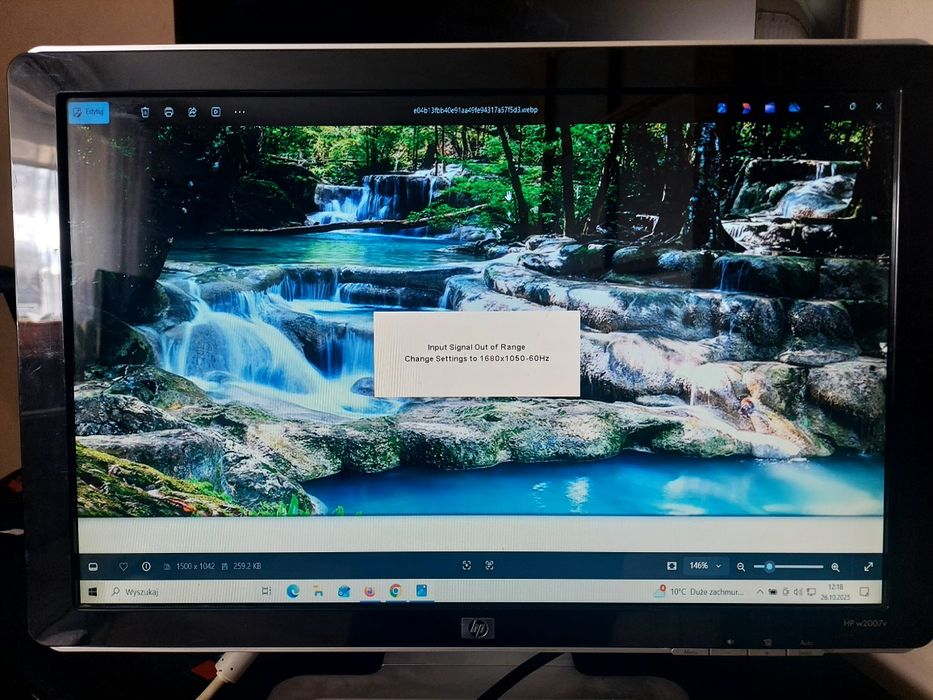Open the Windows Start menu
The height and width of the screenshot is (700, 933).
point(93,592)
